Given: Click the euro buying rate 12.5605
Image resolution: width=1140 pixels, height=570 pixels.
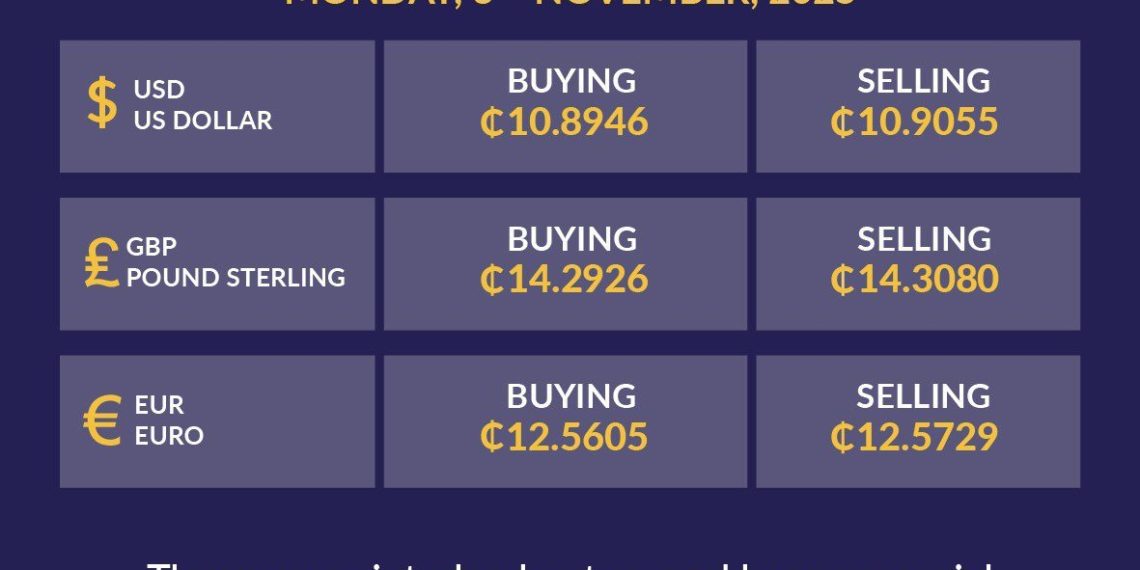Looking at the screenshot, I should pyautogui.click(x=578, y=437).
